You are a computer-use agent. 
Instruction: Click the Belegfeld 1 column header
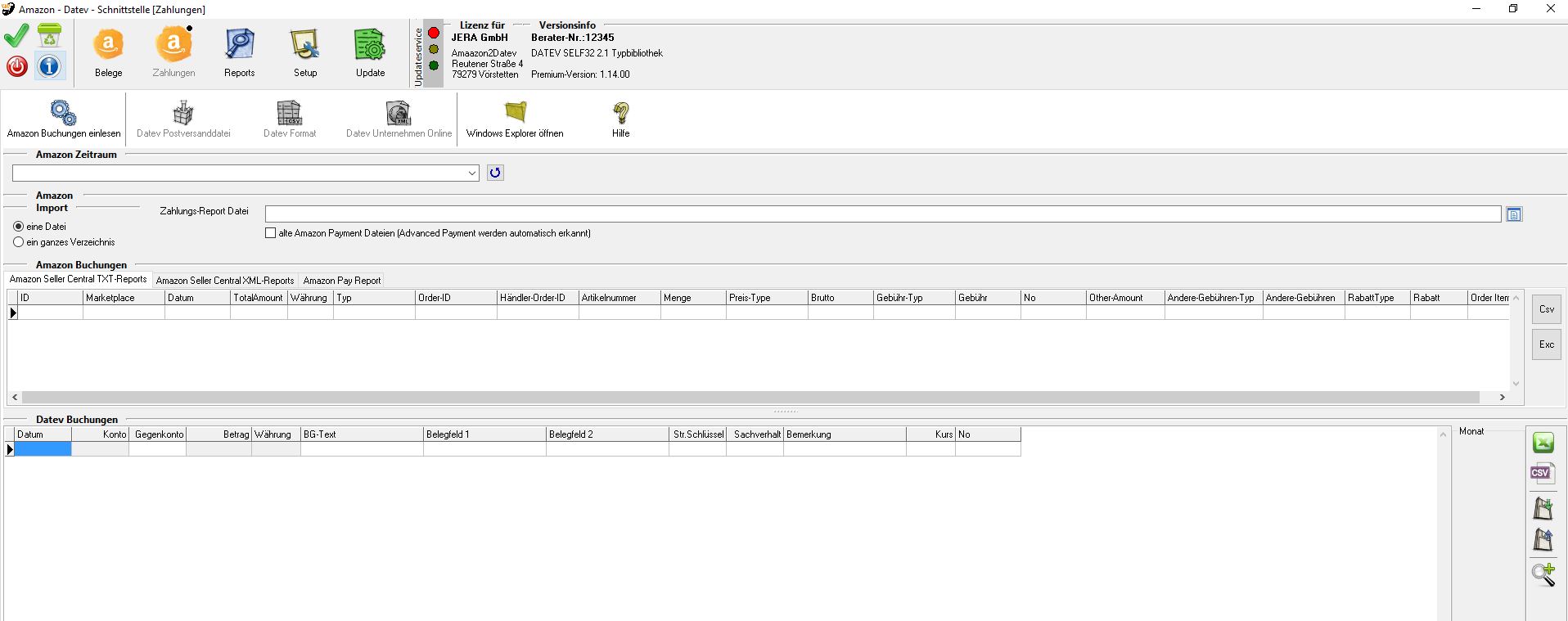484,434
